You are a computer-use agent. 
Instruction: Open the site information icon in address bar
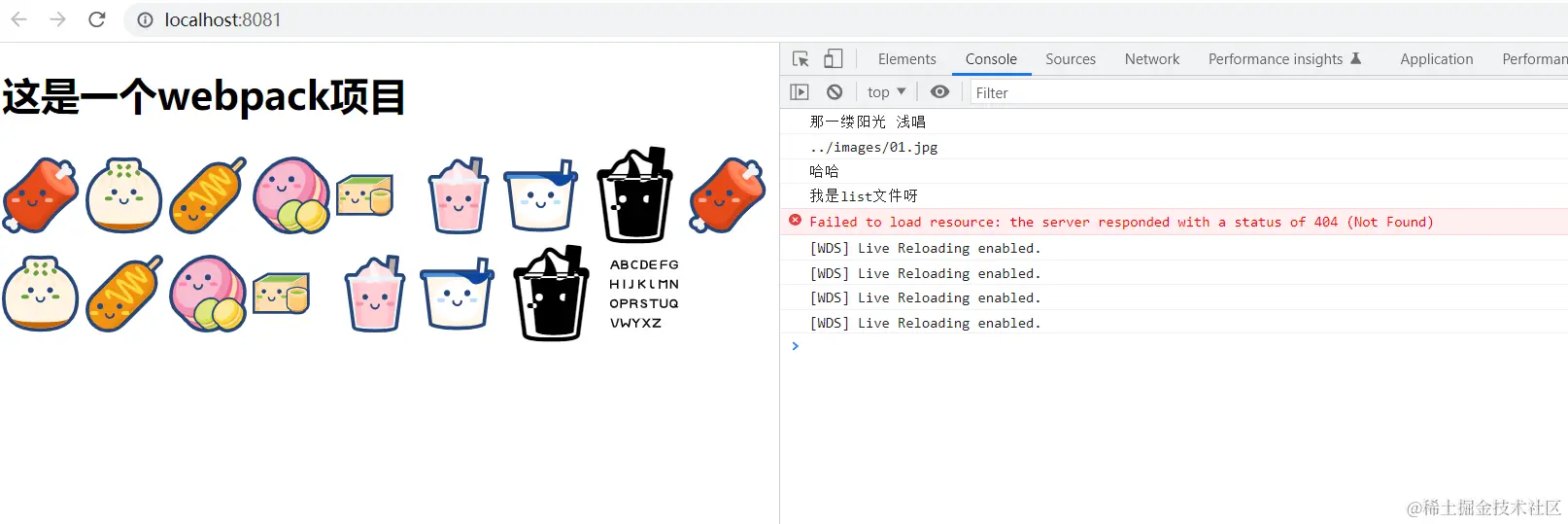click(145, 19)
